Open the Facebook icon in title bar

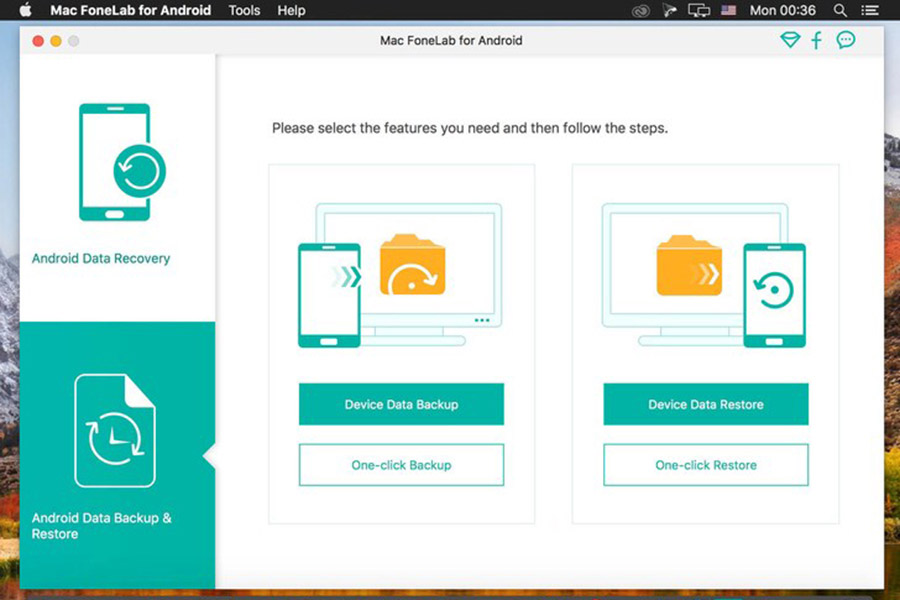816,40
